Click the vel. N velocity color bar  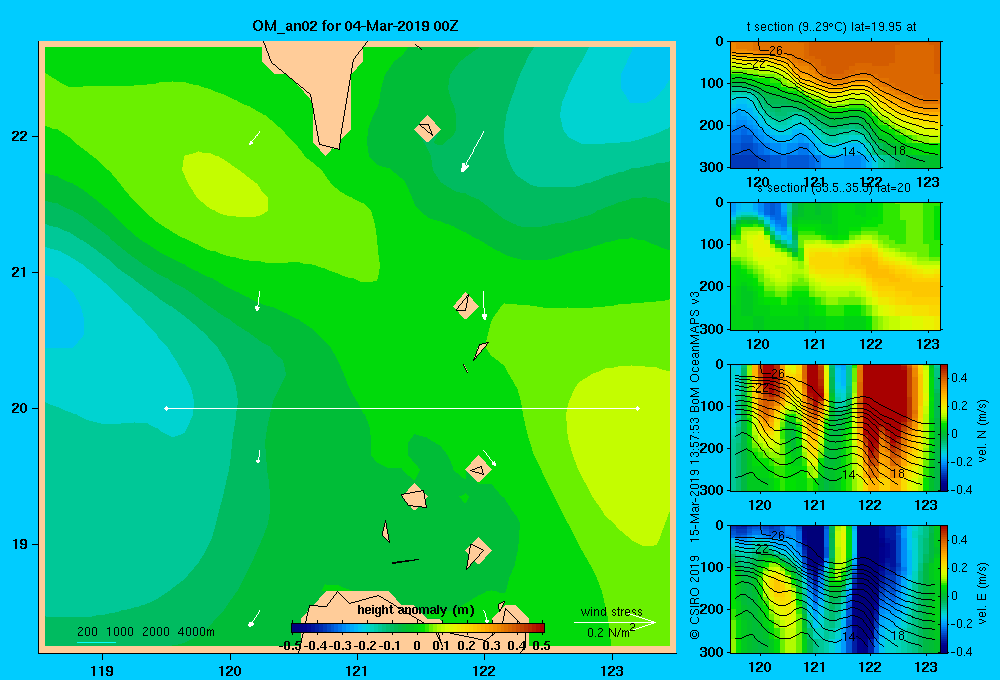point(944,427)
